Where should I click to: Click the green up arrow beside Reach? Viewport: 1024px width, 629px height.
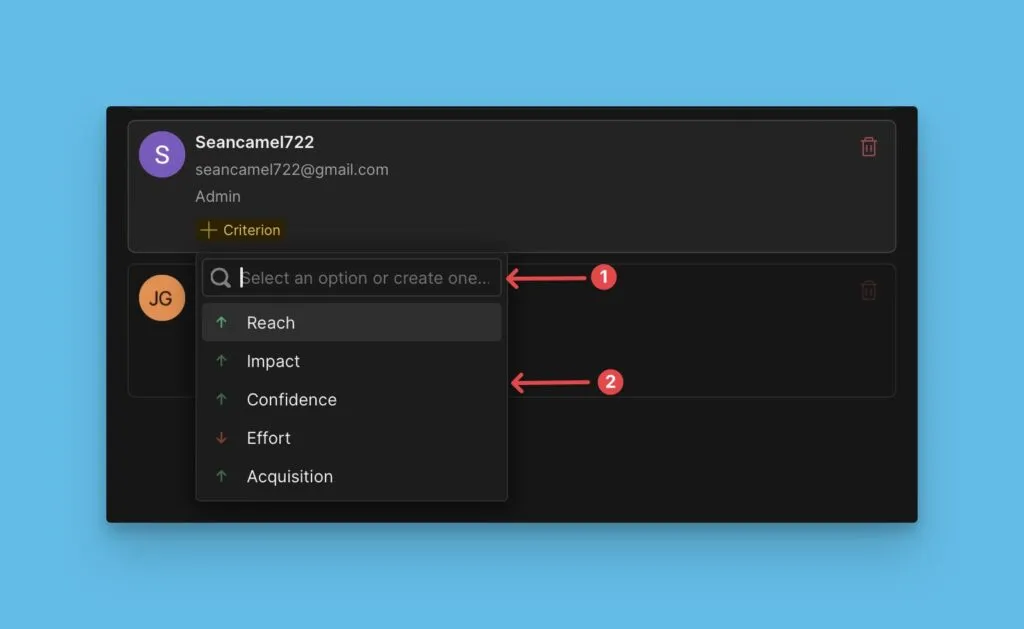coord(222,323)
